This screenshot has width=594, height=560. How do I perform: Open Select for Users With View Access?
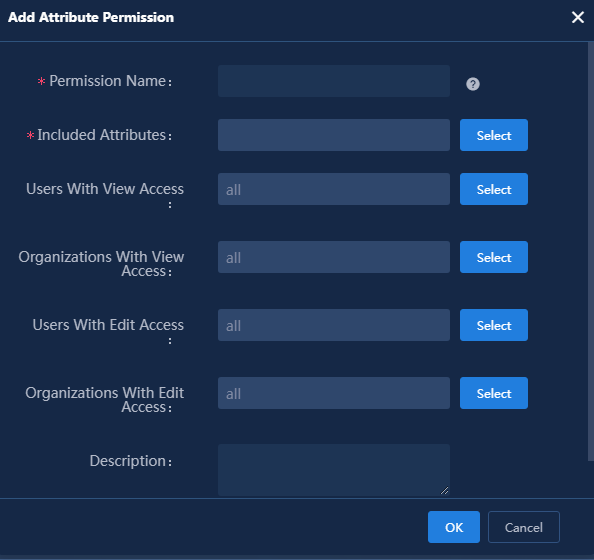494,189
